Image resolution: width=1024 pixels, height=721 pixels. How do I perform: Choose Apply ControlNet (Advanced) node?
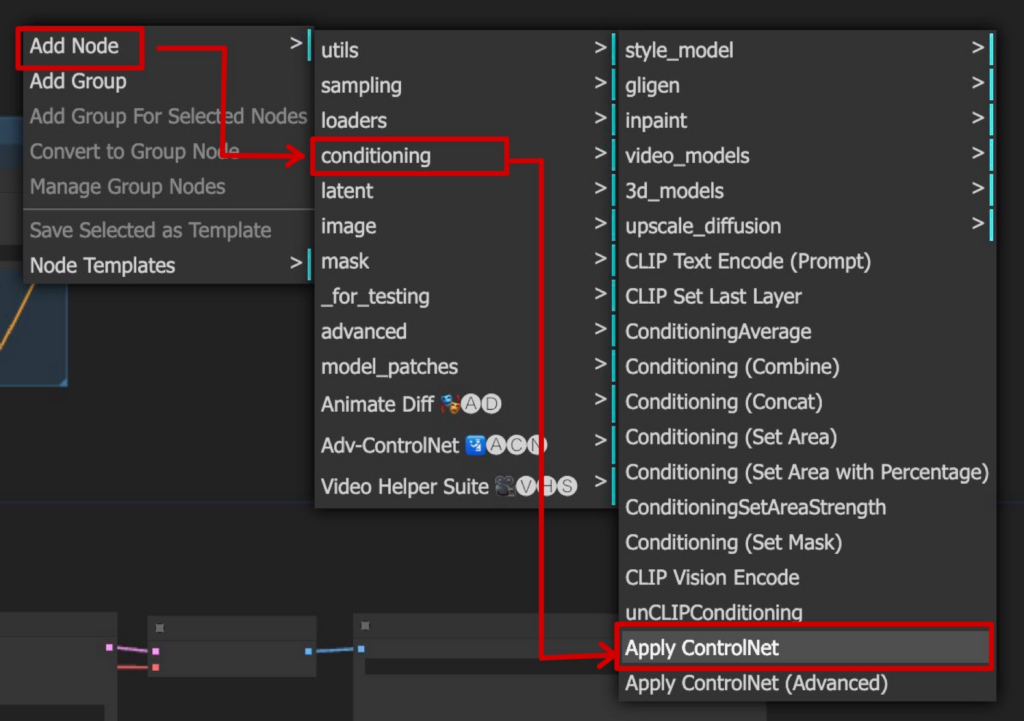coord(756,684)
